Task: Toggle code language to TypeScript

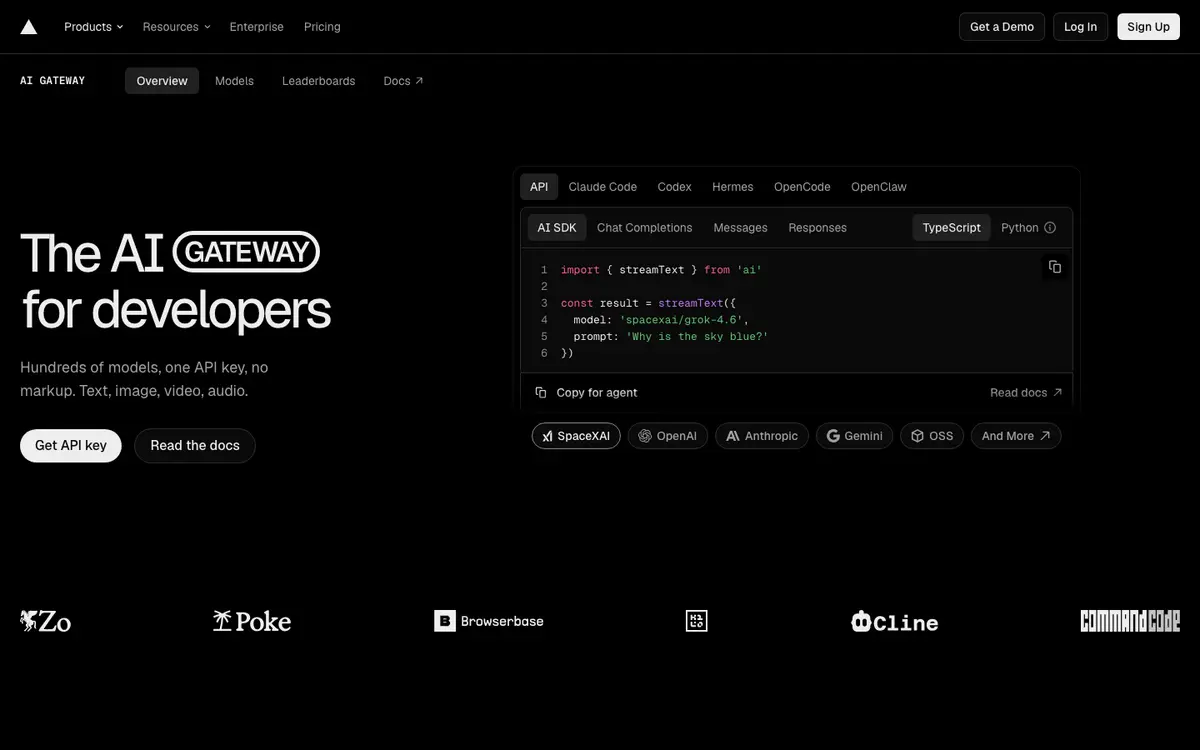Action: [951, 228]
